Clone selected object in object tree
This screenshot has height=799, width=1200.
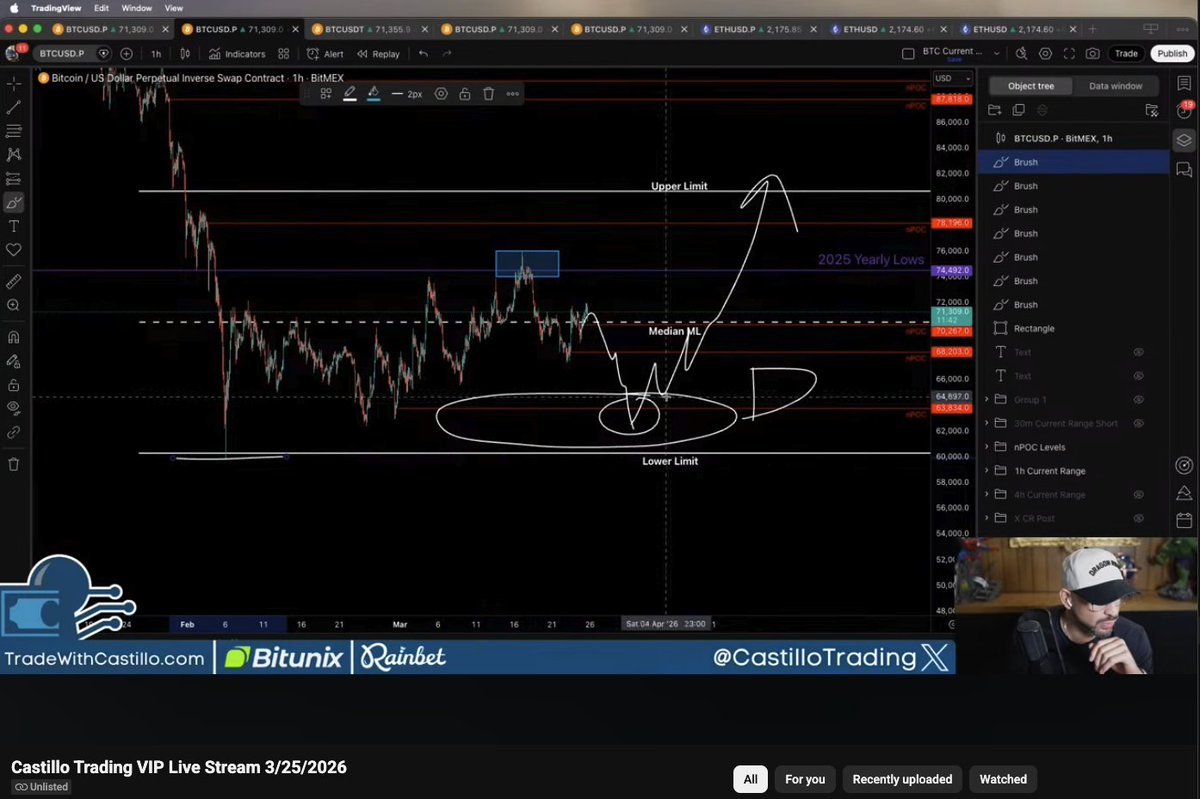(x=1018, y=110)
